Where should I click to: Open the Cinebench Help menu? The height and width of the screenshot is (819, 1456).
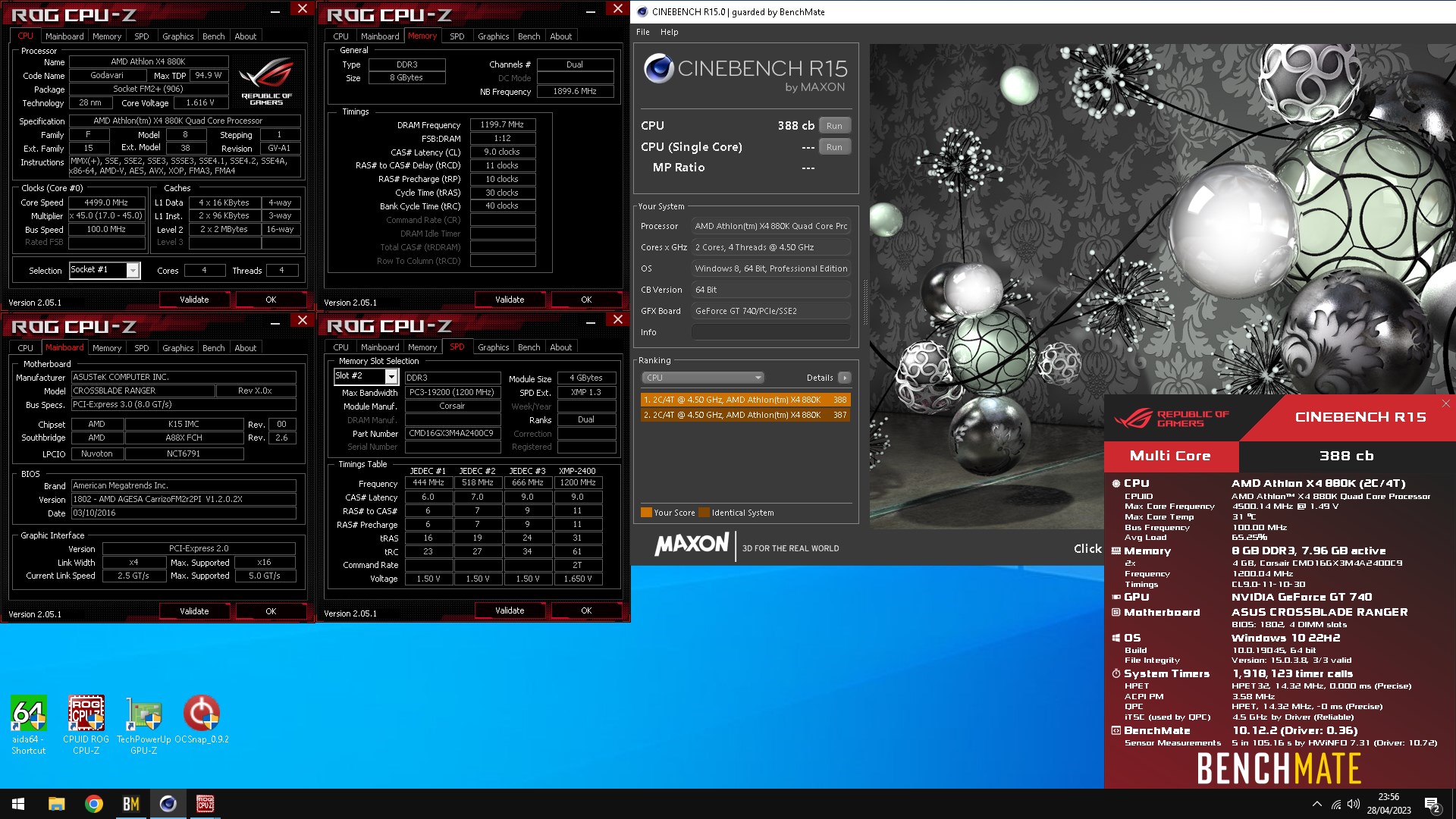coord(669,32)
